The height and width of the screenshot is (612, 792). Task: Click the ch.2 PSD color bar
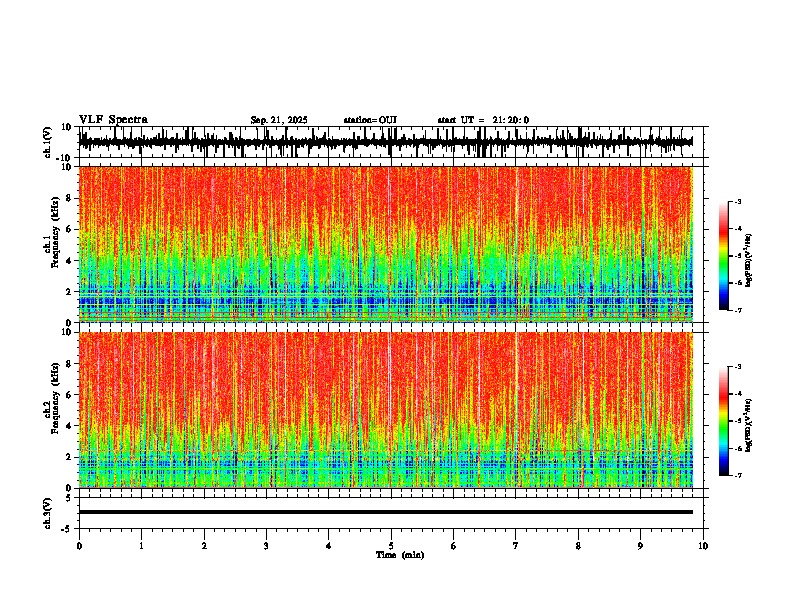[723, 421]
